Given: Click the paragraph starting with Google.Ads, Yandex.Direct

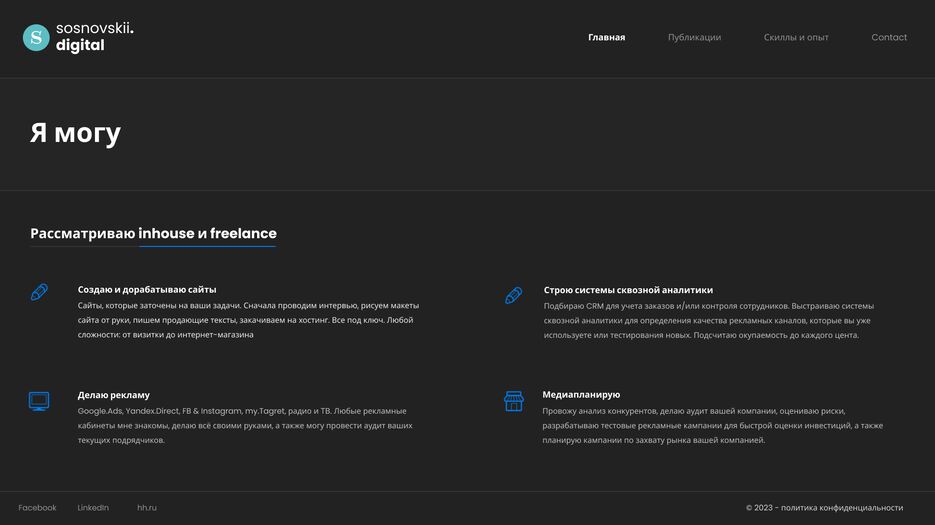Looking at the screenshot, I should pos(244,425).
